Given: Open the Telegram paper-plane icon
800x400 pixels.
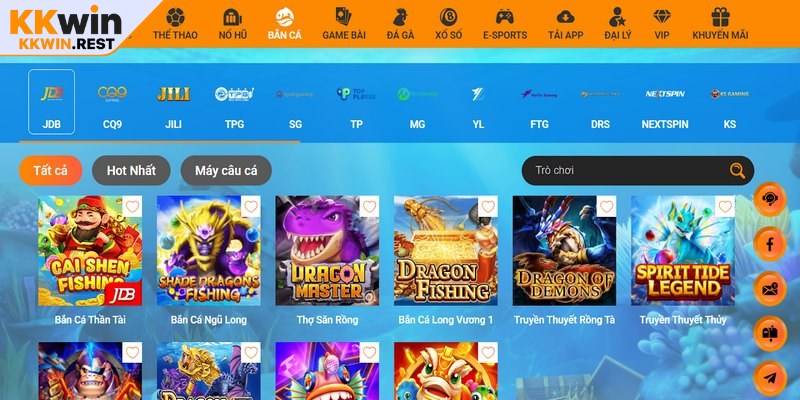Looking at the screenshot, I should tap(769, 378).
